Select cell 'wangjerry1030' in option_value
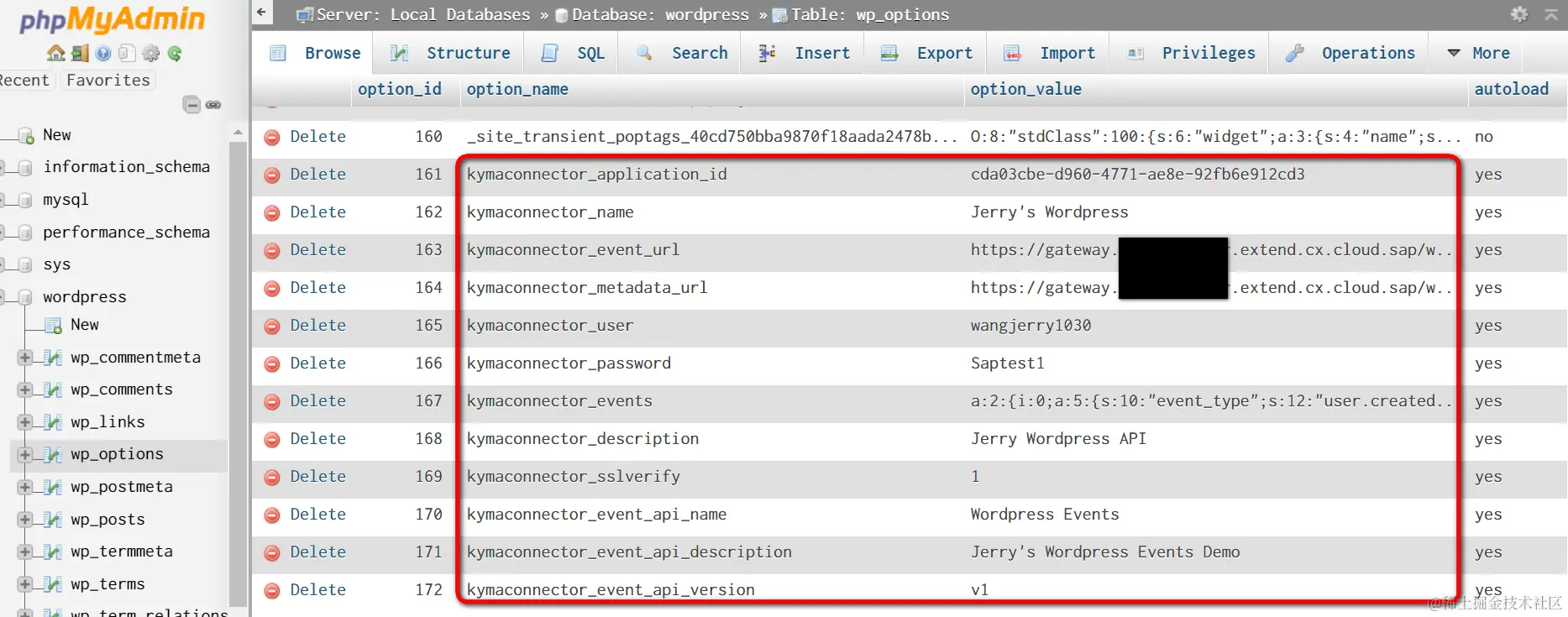1568x617 pixels. [x=1030, y=326]
